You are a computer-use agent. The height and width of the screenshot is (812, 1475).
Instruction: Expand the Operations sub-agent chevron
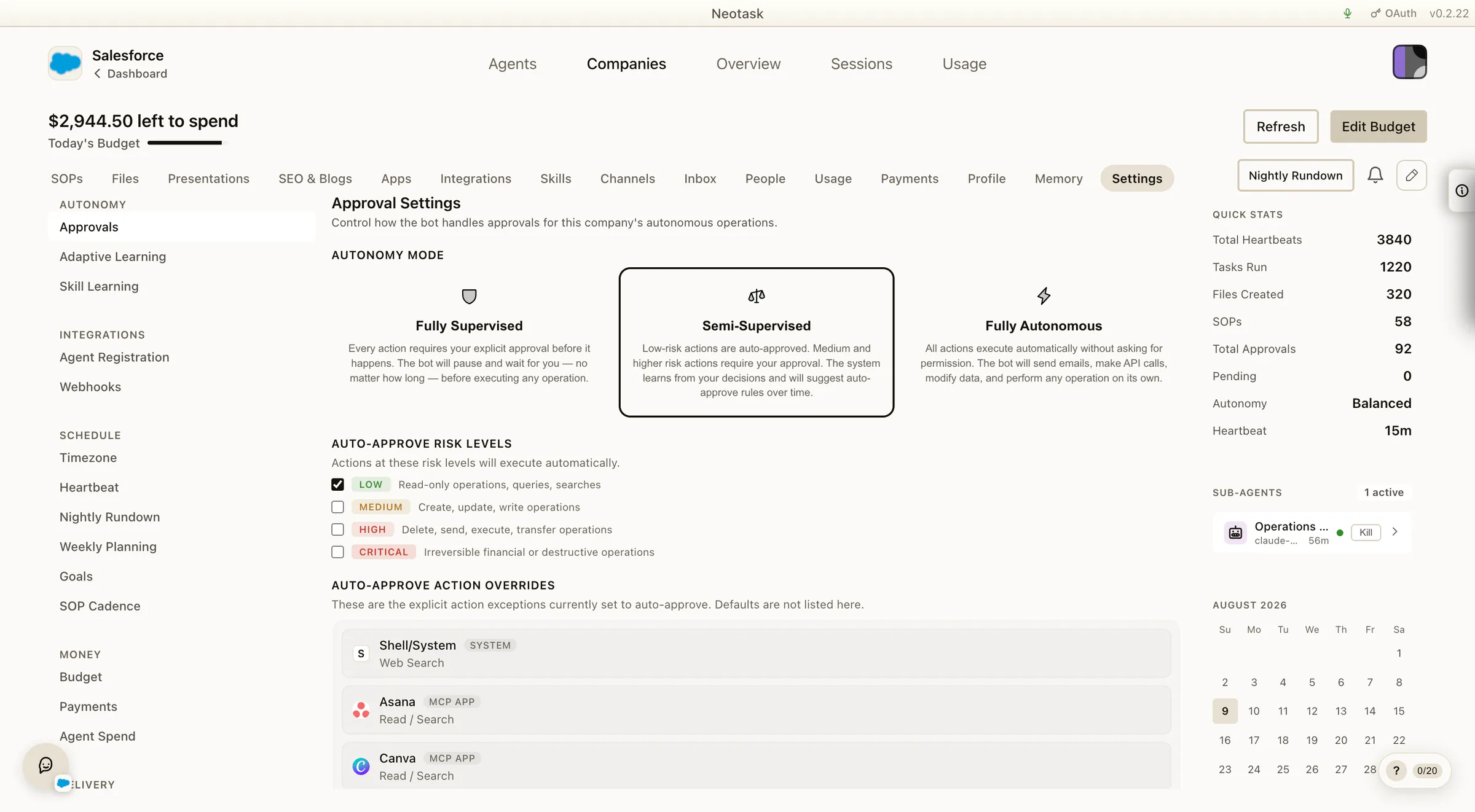pyautogui.click(x=1395, y=532)
